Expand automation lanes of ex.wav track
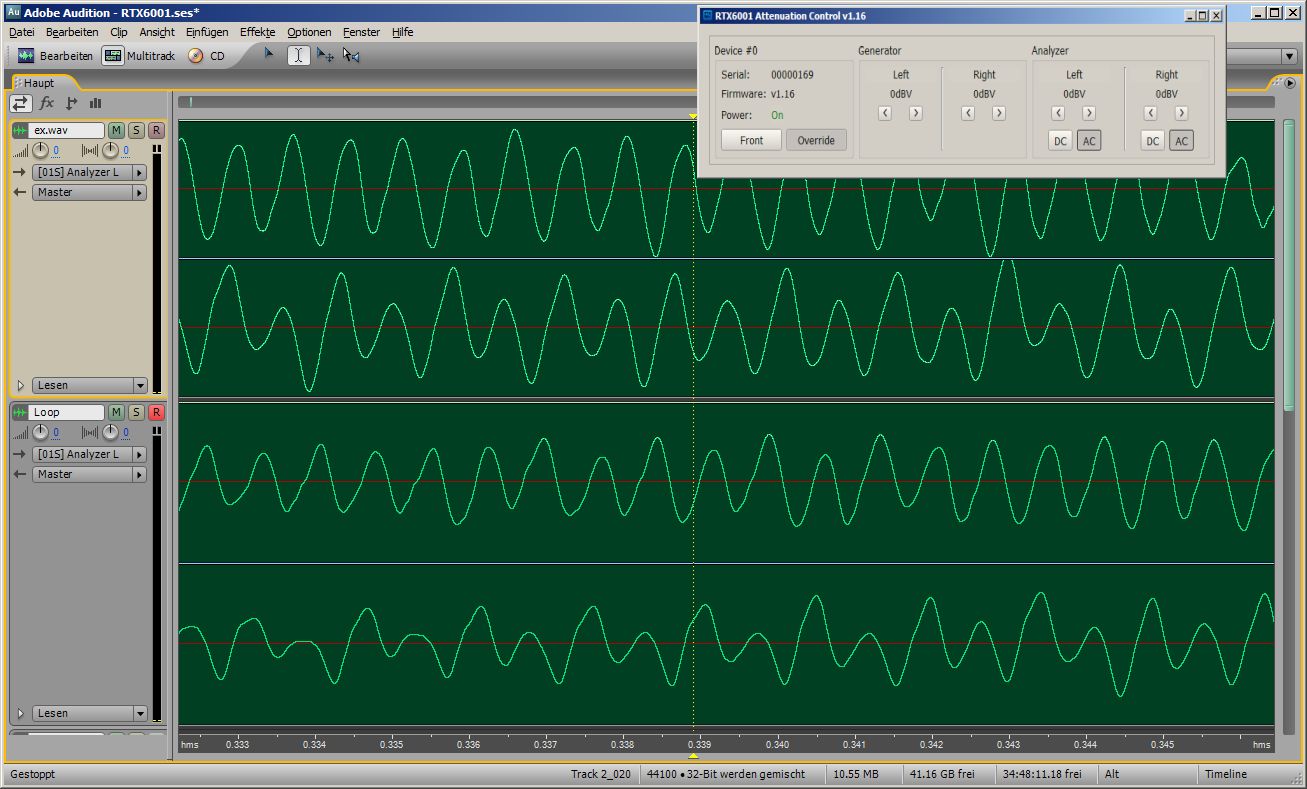Screen dimensions: 1307x789 tap(20, 385)
